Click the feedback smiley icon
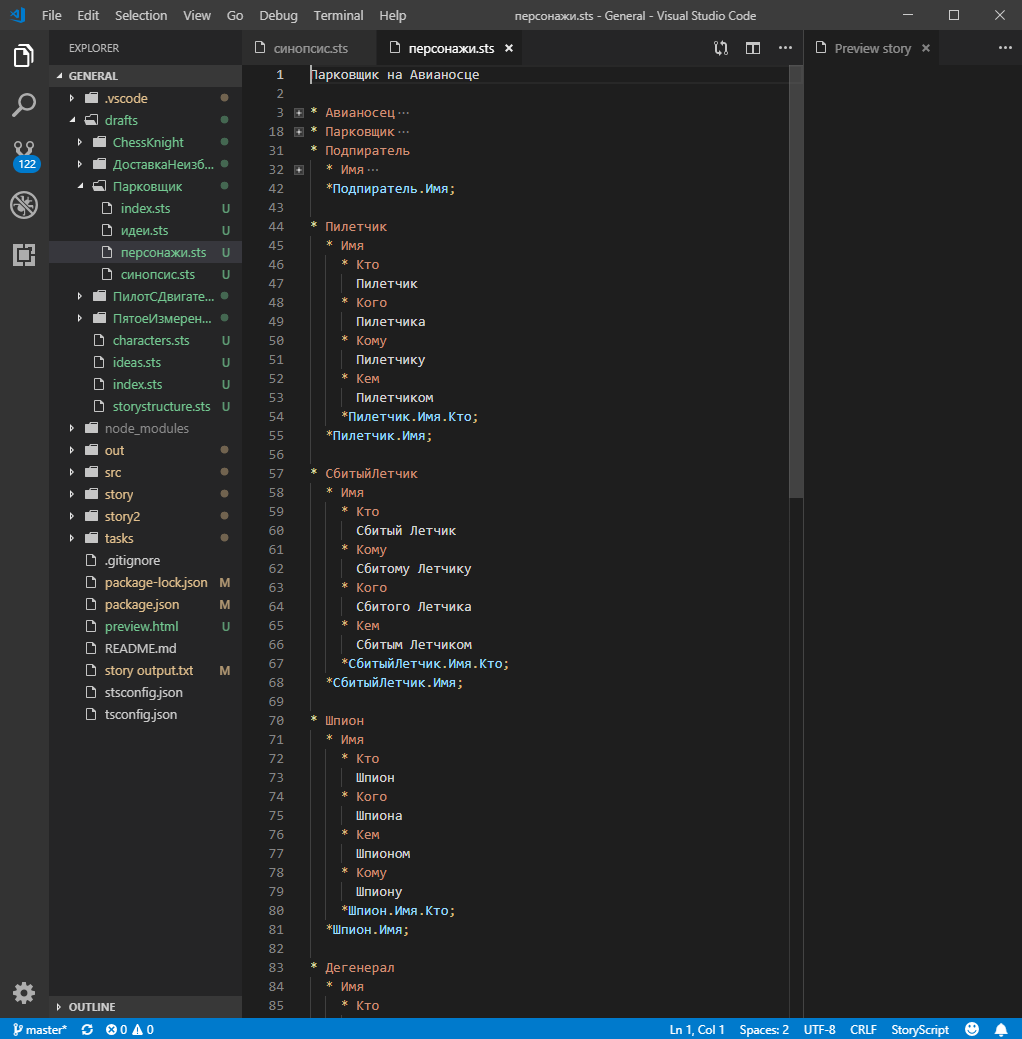Image resolution: width=1022 pixels, height=1039 pixels. coord(972,1029)
